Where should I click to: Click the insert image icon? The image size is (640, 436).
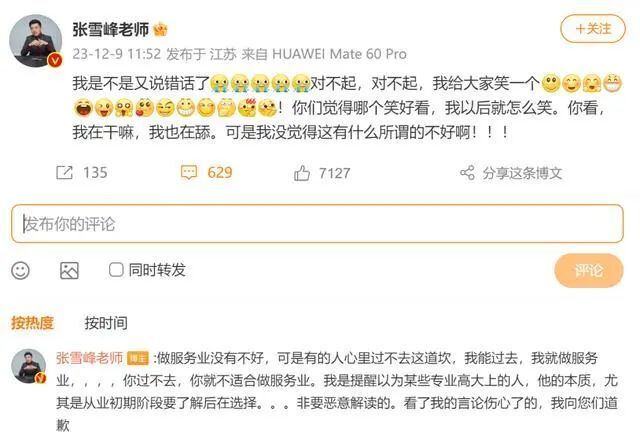69,271
